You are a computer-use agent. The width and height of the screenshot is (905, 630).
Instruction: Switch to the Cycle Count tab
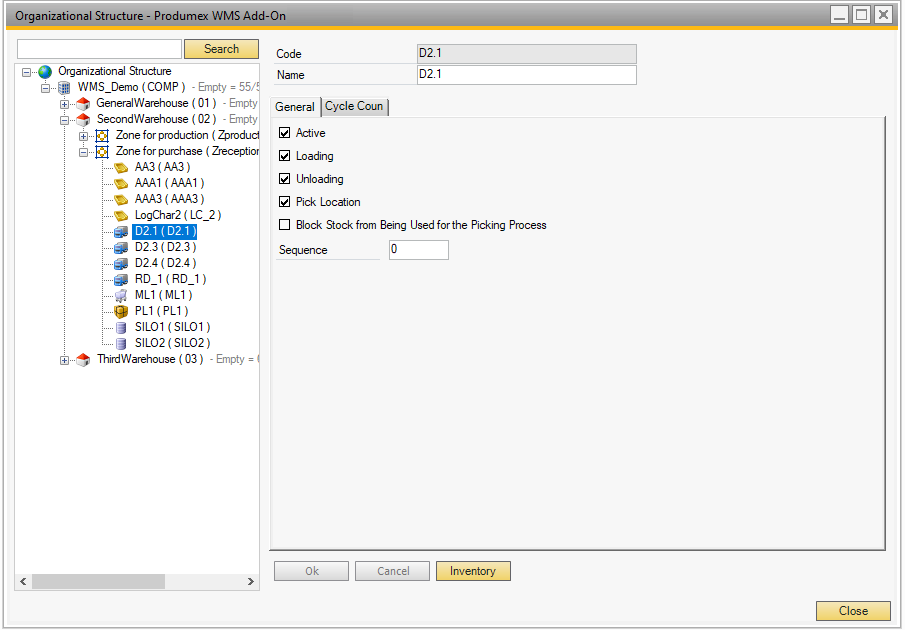point(354,107)
